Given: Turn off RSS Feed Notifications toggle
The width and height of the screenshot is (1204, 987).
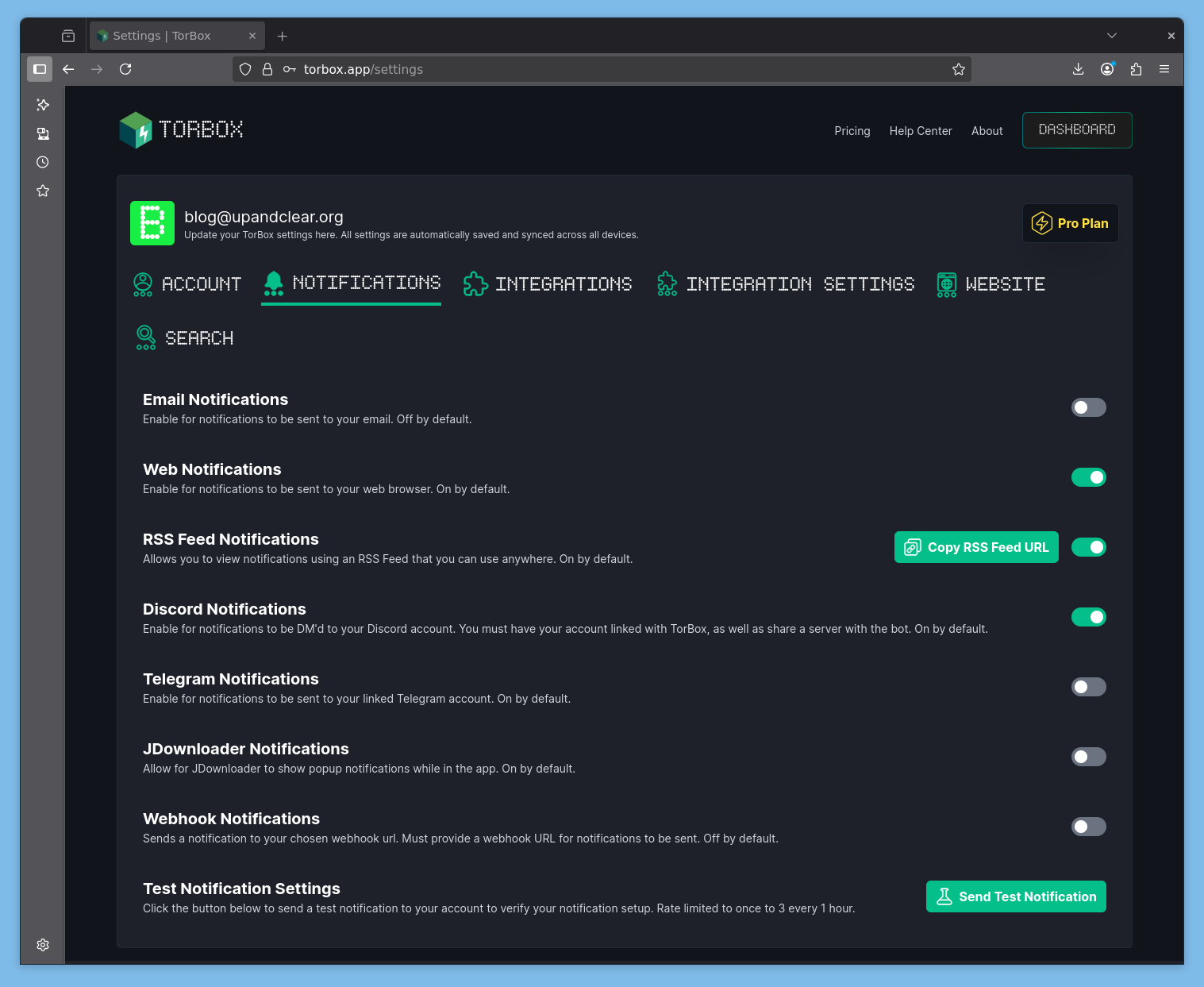Looking at the screenshot, I should coord(1089,547).
